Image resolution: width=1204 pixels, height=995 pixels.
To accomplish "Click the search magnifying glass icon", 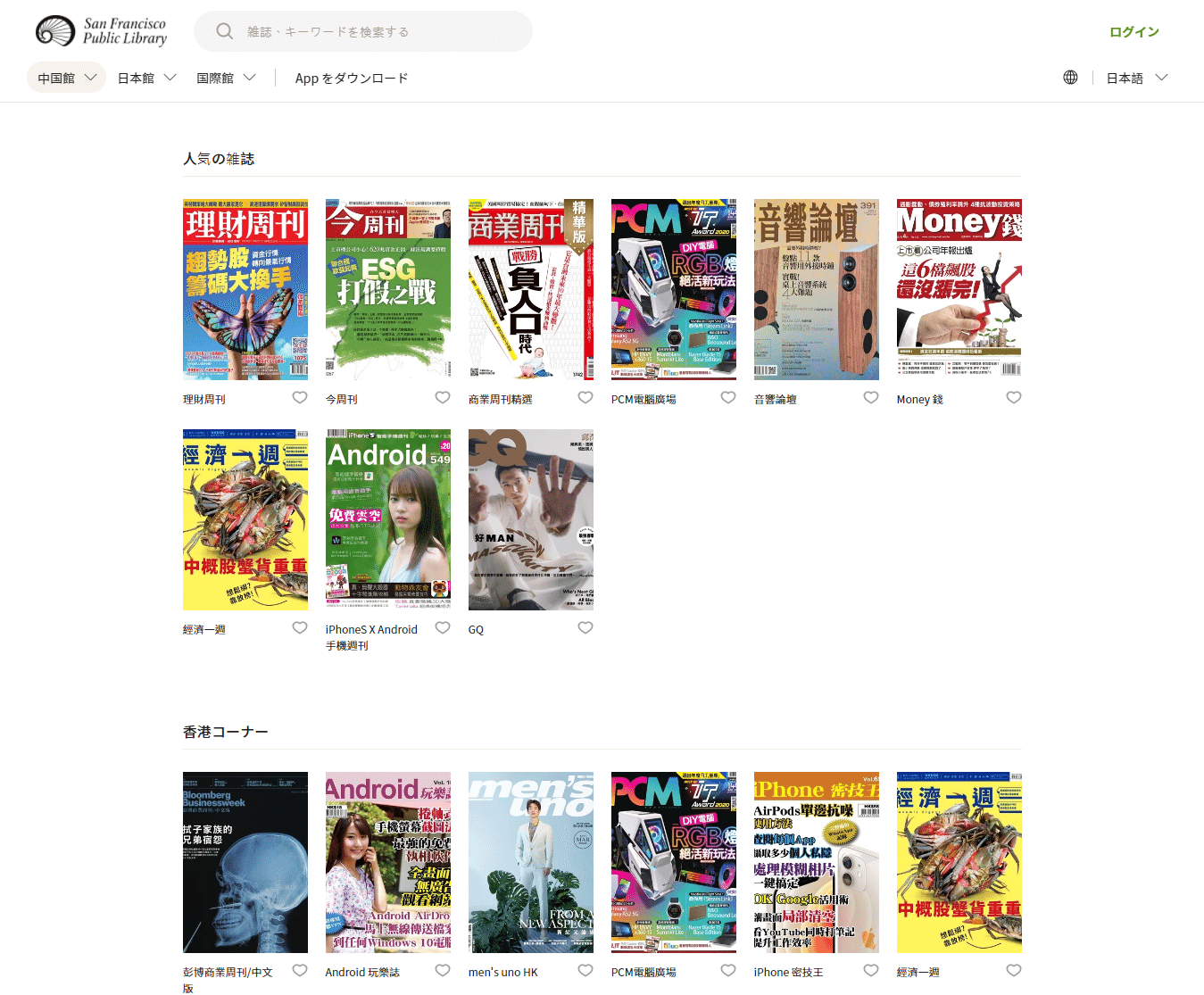I will pyautogui.click(x=224, y=30).
